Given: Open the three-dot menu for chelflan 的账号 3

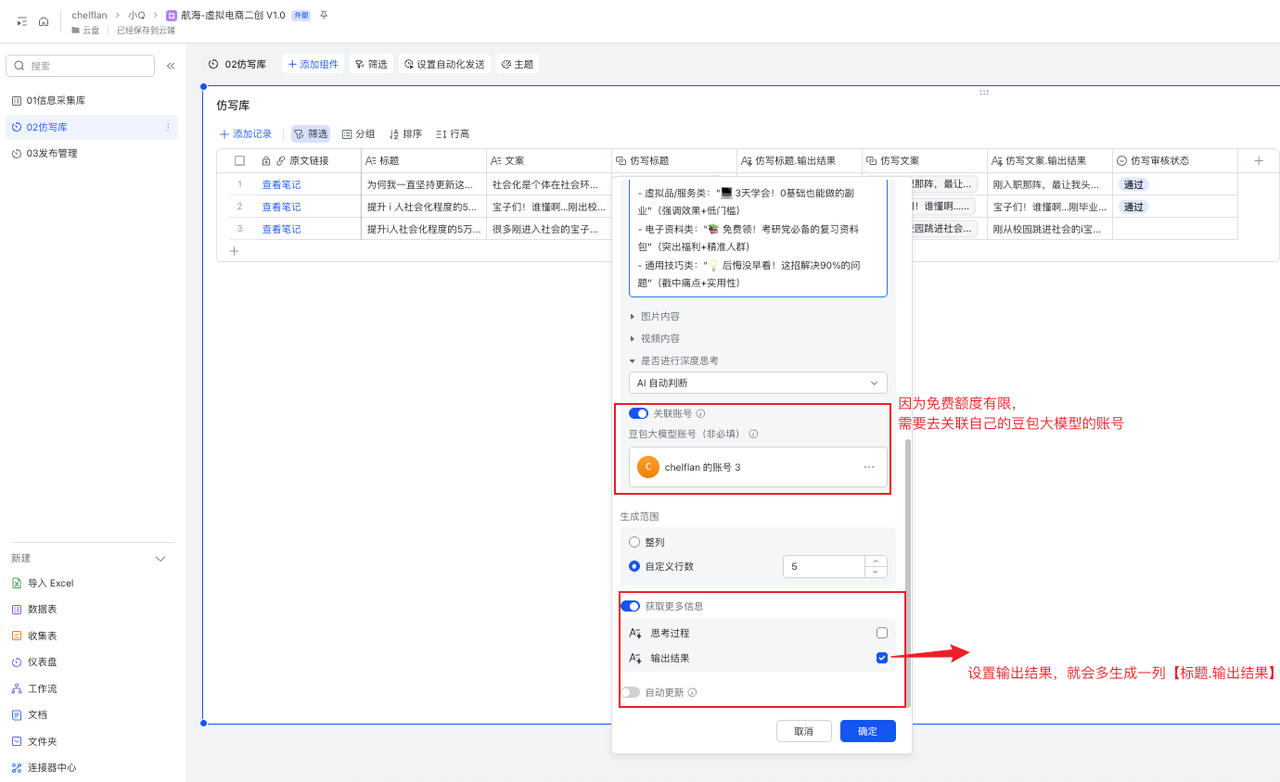Looking at the screenshot, I should [869, 467].
